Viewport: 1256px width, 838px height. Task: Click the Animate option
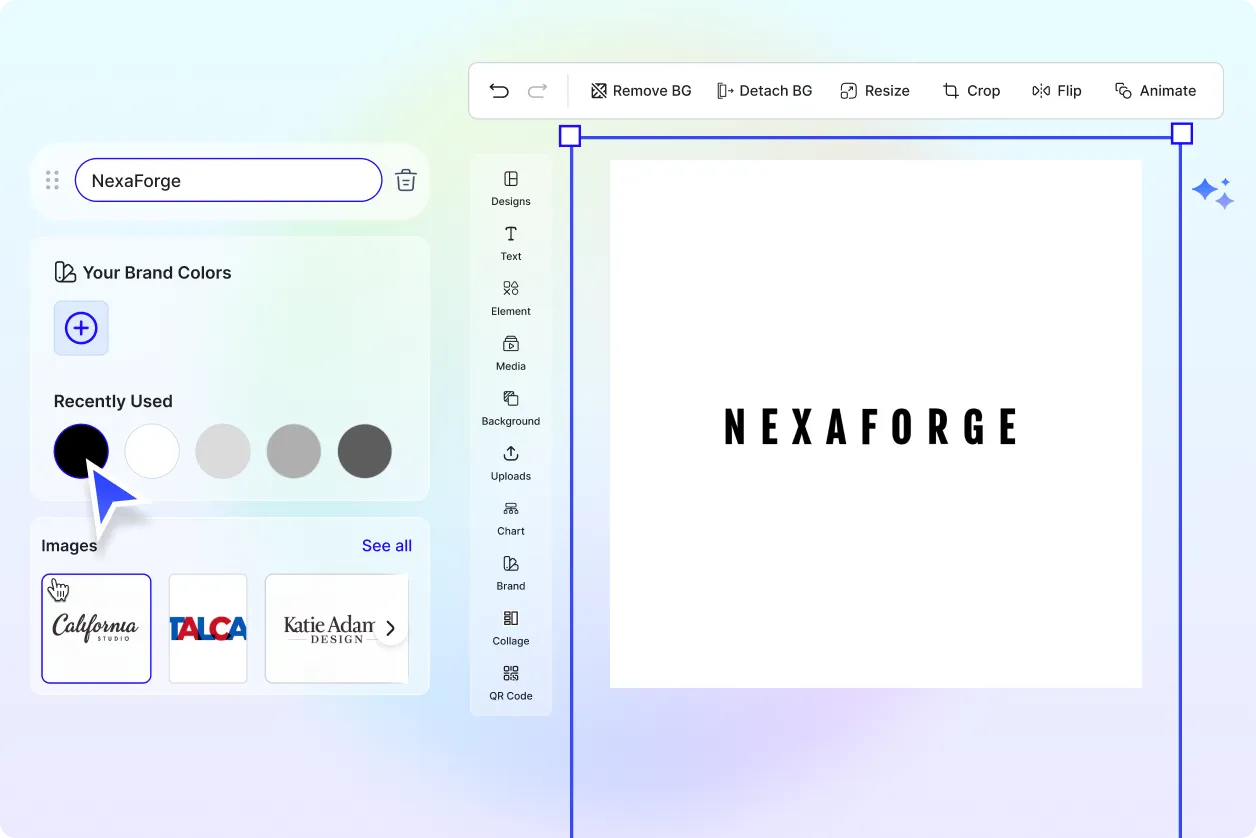coord(1155,91)
